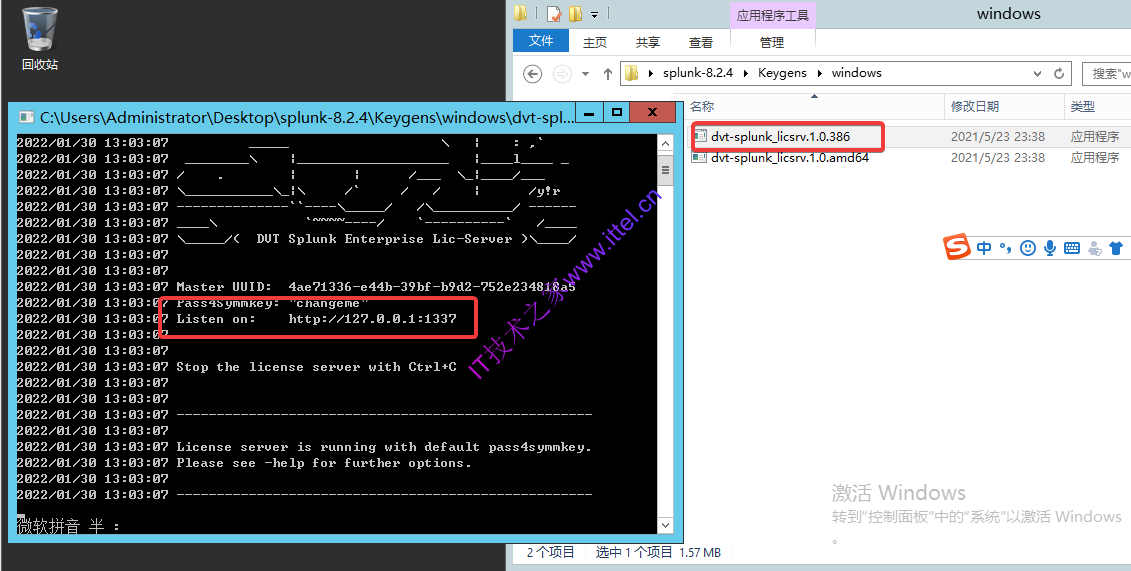Click the New Folder quick access icon
Screen dimensions: 1131x571
pos(575,13)
